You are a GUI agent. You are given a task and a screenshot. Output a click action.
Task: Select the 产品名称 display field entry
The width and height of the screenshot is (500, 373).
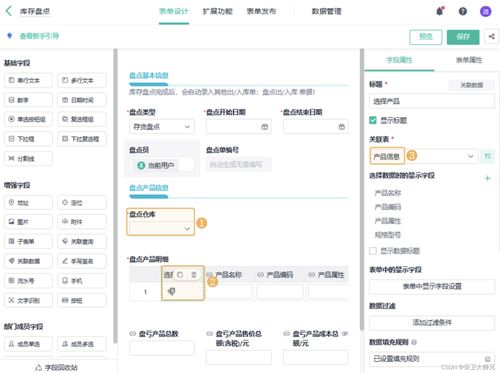tap(388, 193)
